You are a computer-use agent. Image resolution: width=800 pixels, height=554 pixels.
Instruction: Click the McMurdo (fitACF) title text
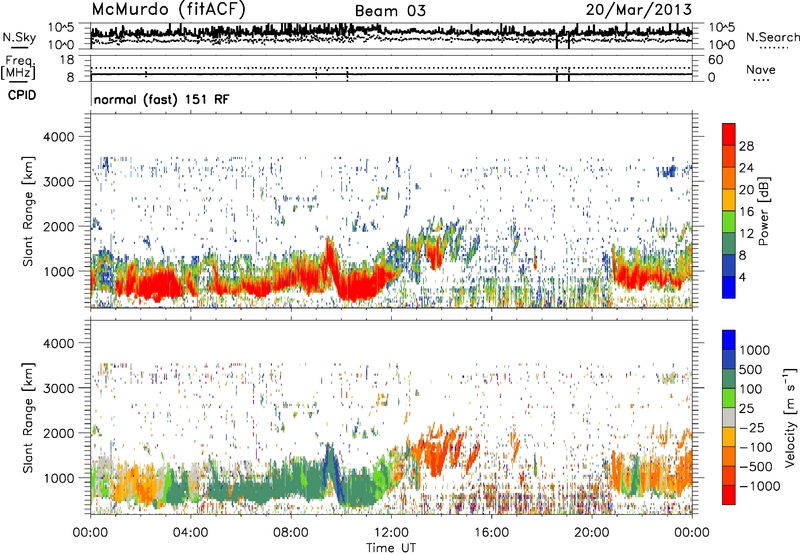tap(168, 10)
